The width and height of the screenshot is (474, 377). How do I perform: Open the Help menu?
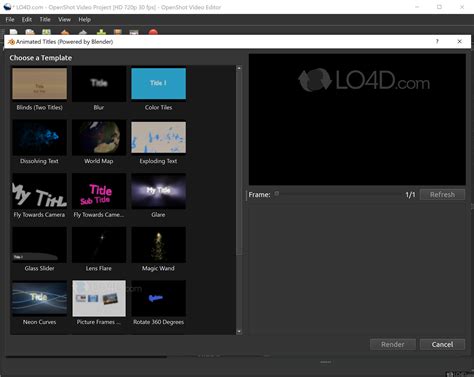point(84,20)
